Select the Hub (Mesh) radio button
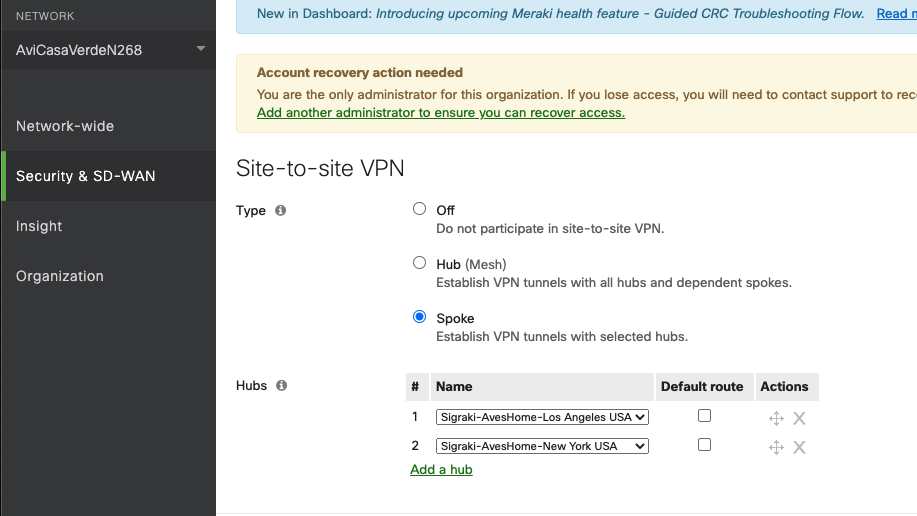The image size is (917, 516). coord(419,263)
